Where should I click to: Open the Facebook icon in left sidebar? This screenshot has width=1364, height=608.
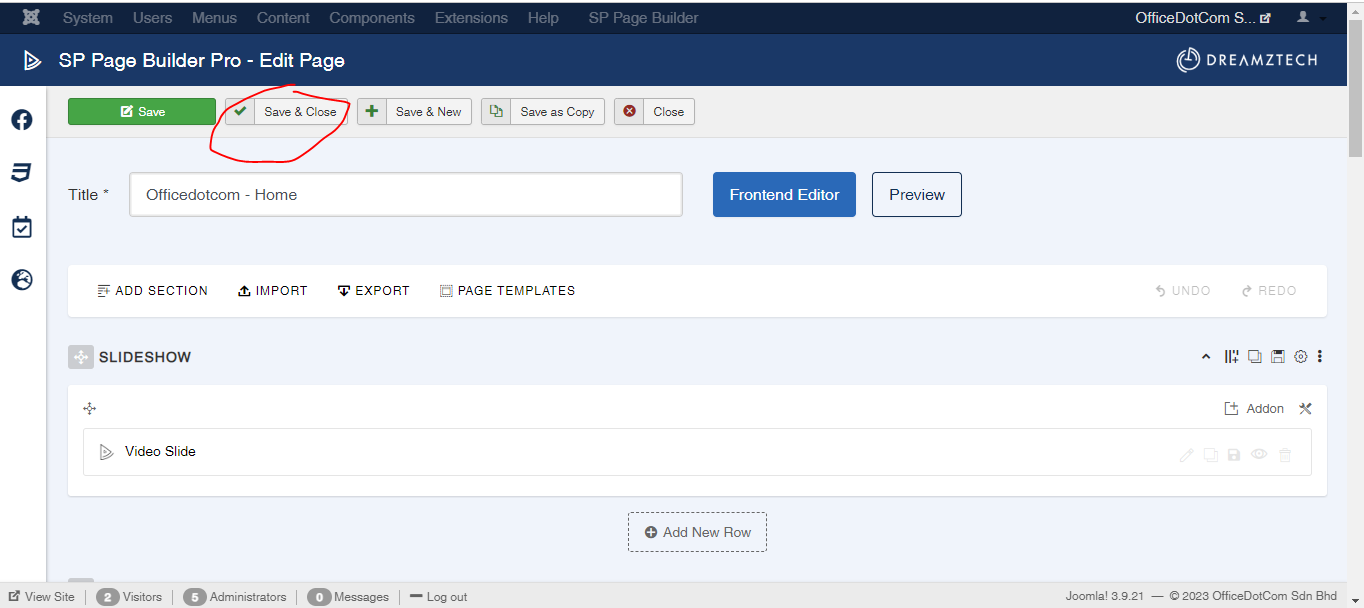(x=22, y=120)
